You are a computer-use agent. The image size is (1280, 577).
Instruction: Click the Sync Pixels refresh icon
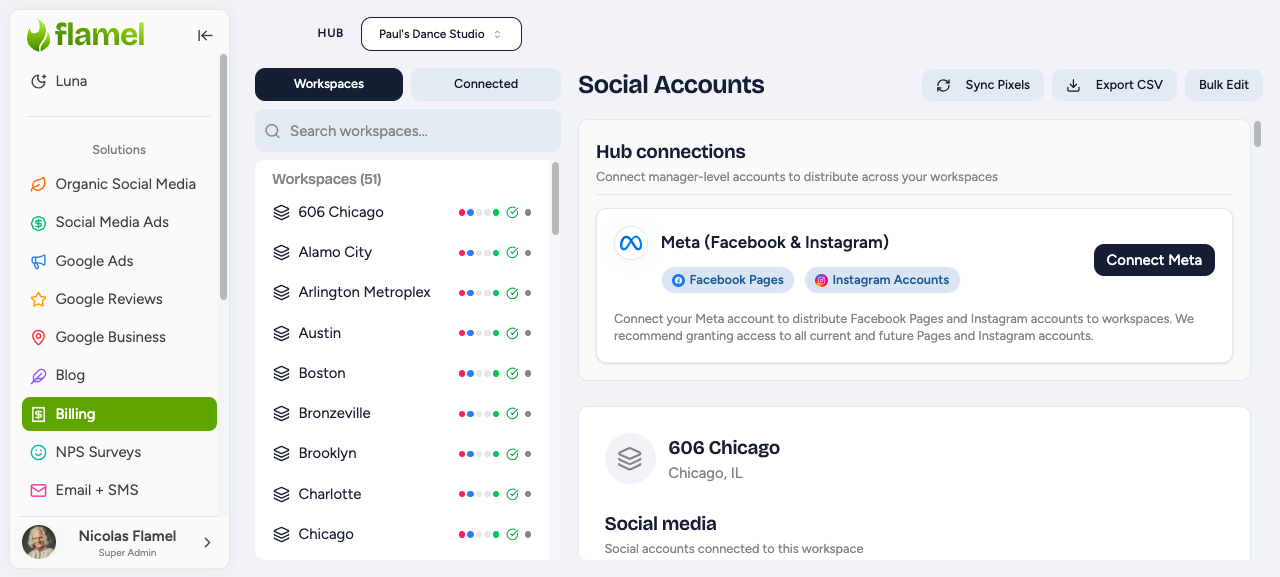pyautogui.click(x=943, y=85)
